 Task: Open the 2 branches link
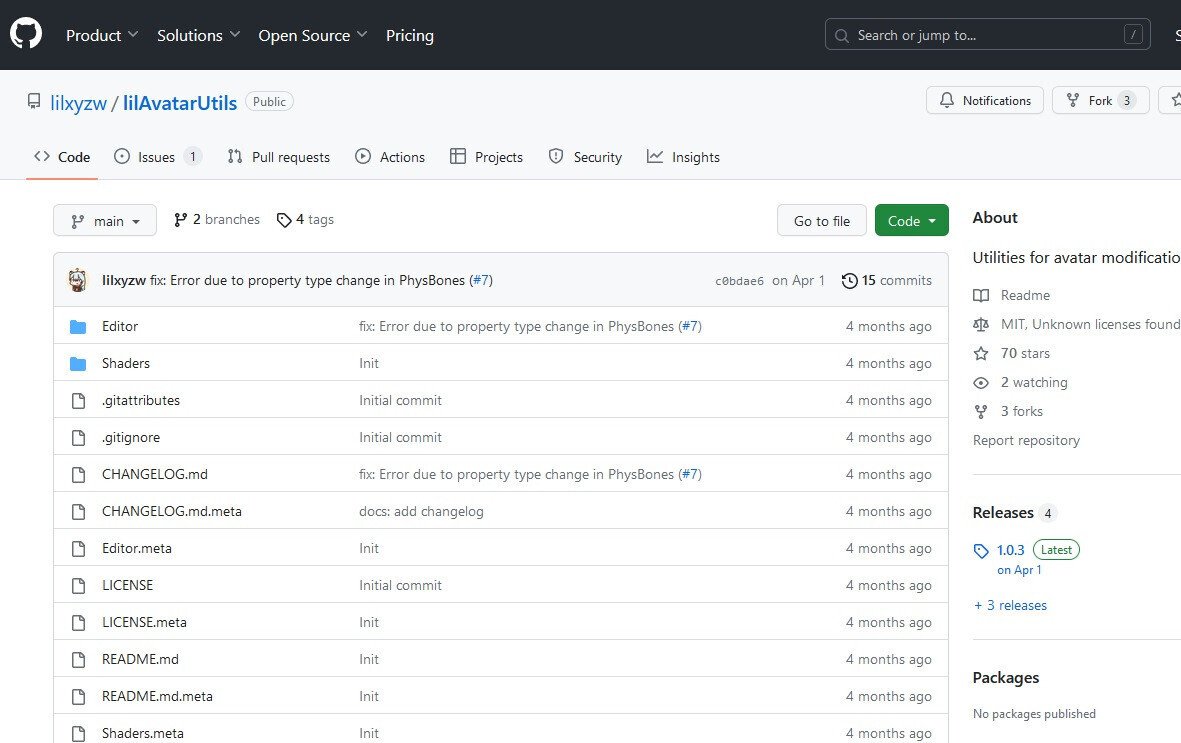click(x=217, y=219)
